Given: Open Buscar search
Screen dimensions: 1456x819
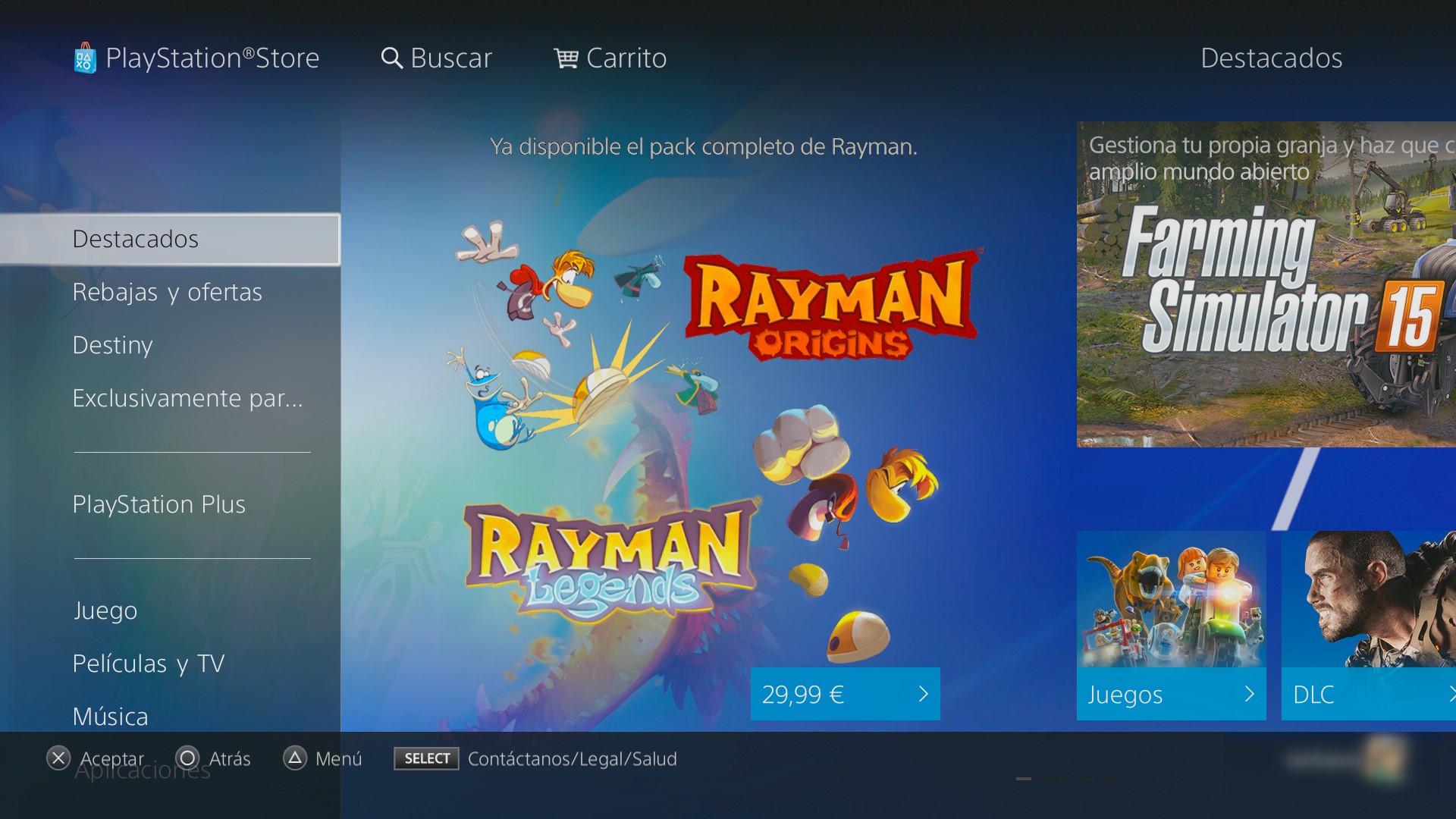Looking at the screenshot, I should pyautogui.click(x=451, y=58).
